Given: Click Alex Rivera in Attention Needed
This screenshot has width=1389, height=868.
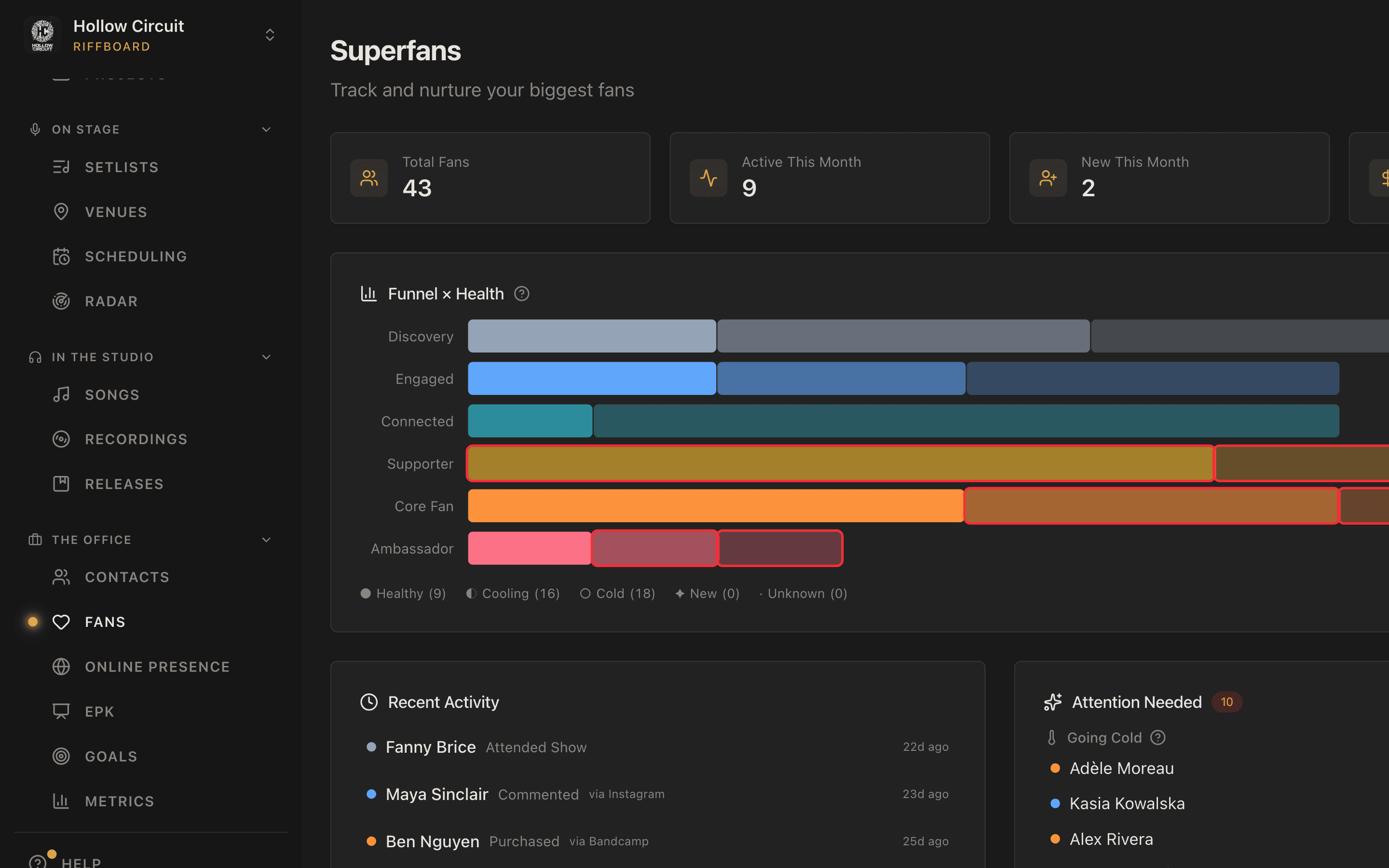Looking at the screenshot, I should (1111, 839).
